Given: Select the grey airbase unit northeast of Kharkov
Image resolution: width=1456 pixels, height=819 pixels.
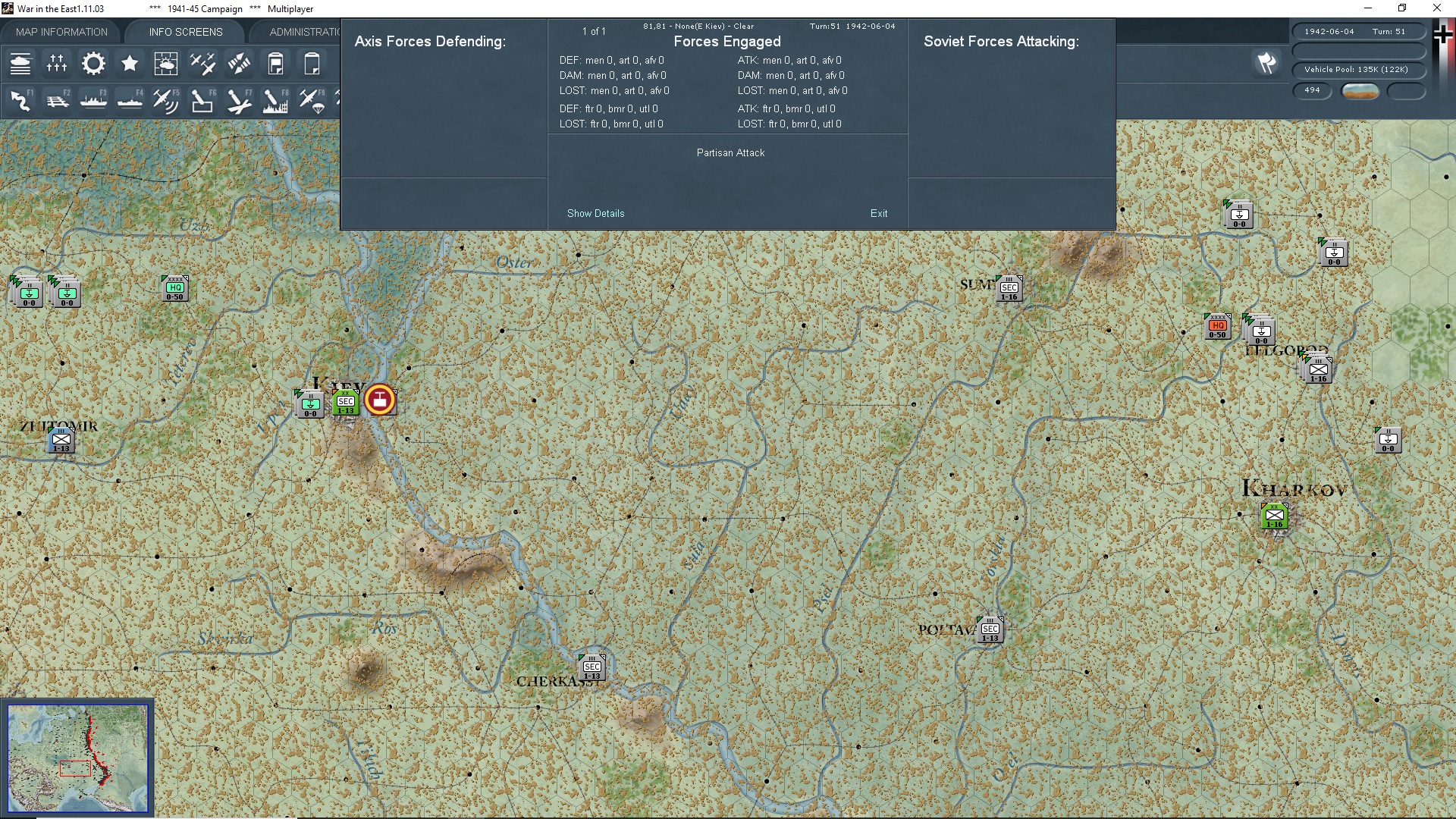Looking at the screenshot, I should pos(1389,441).
